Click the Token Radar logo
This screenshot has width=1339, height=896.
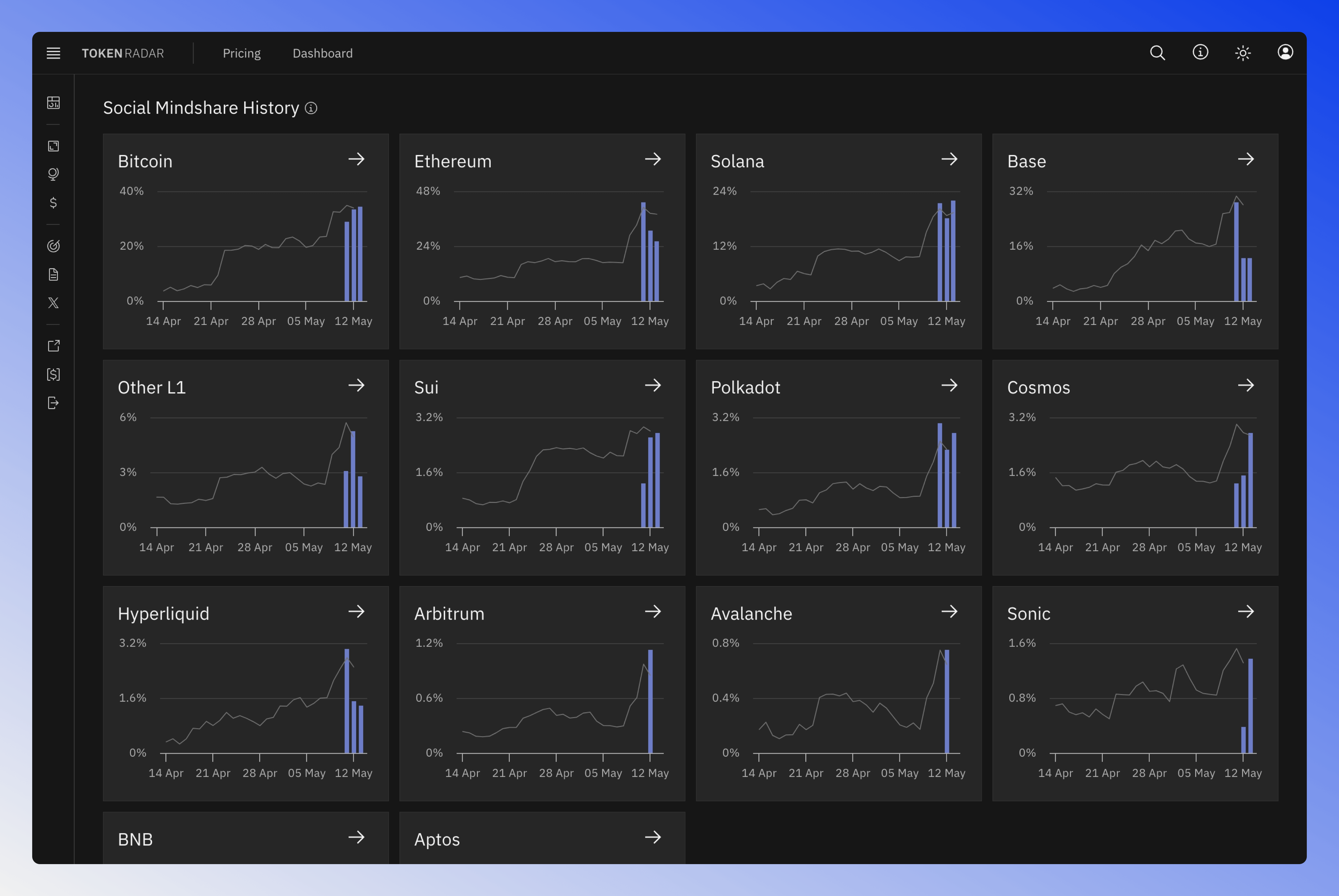click(x=123, y=53)
